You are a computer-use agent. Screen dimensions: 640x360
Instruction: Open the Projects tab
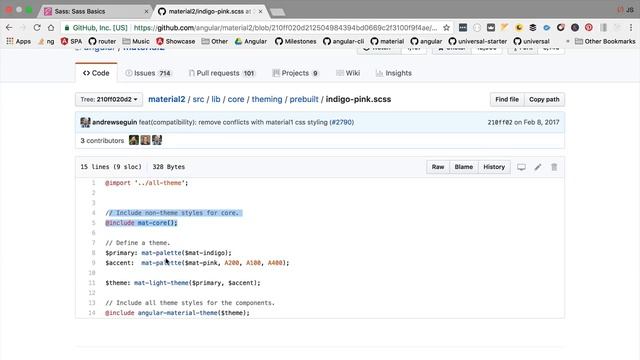point(295,73)
